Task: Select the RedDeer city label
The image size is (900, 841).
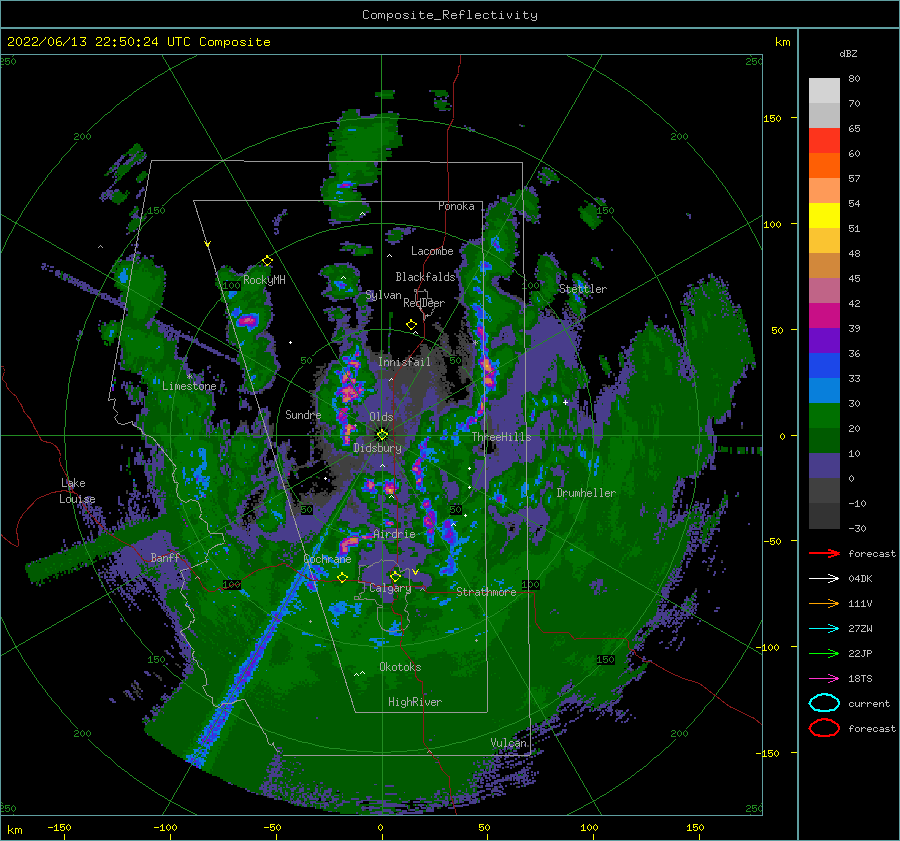Action: [424, 303]
